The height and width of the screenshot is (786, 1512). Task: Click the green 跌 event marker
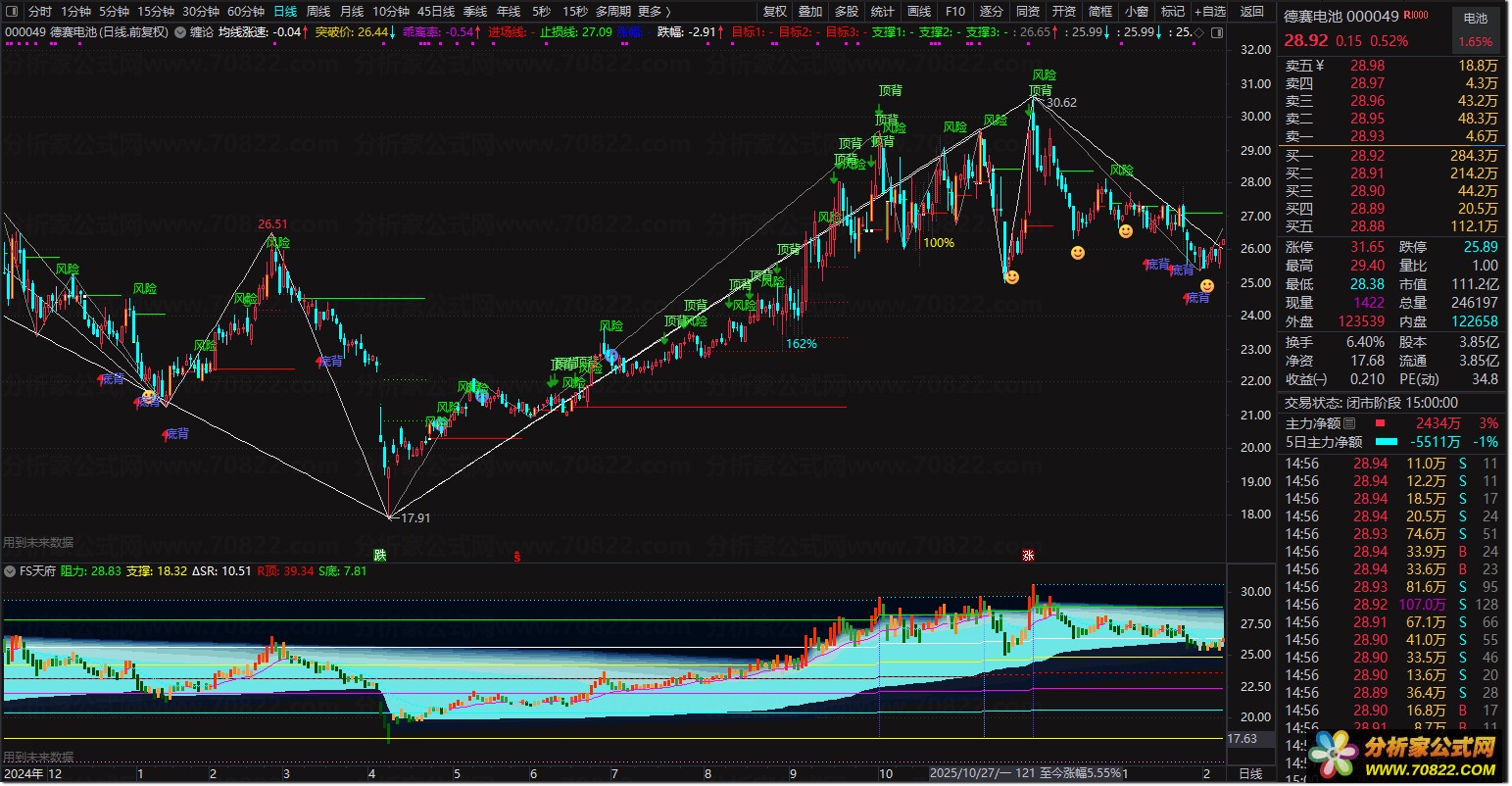point(380,556)
